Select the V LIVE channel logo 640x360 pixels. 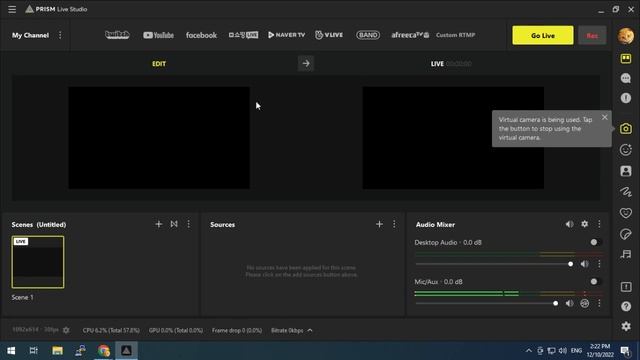pos(329,35)
